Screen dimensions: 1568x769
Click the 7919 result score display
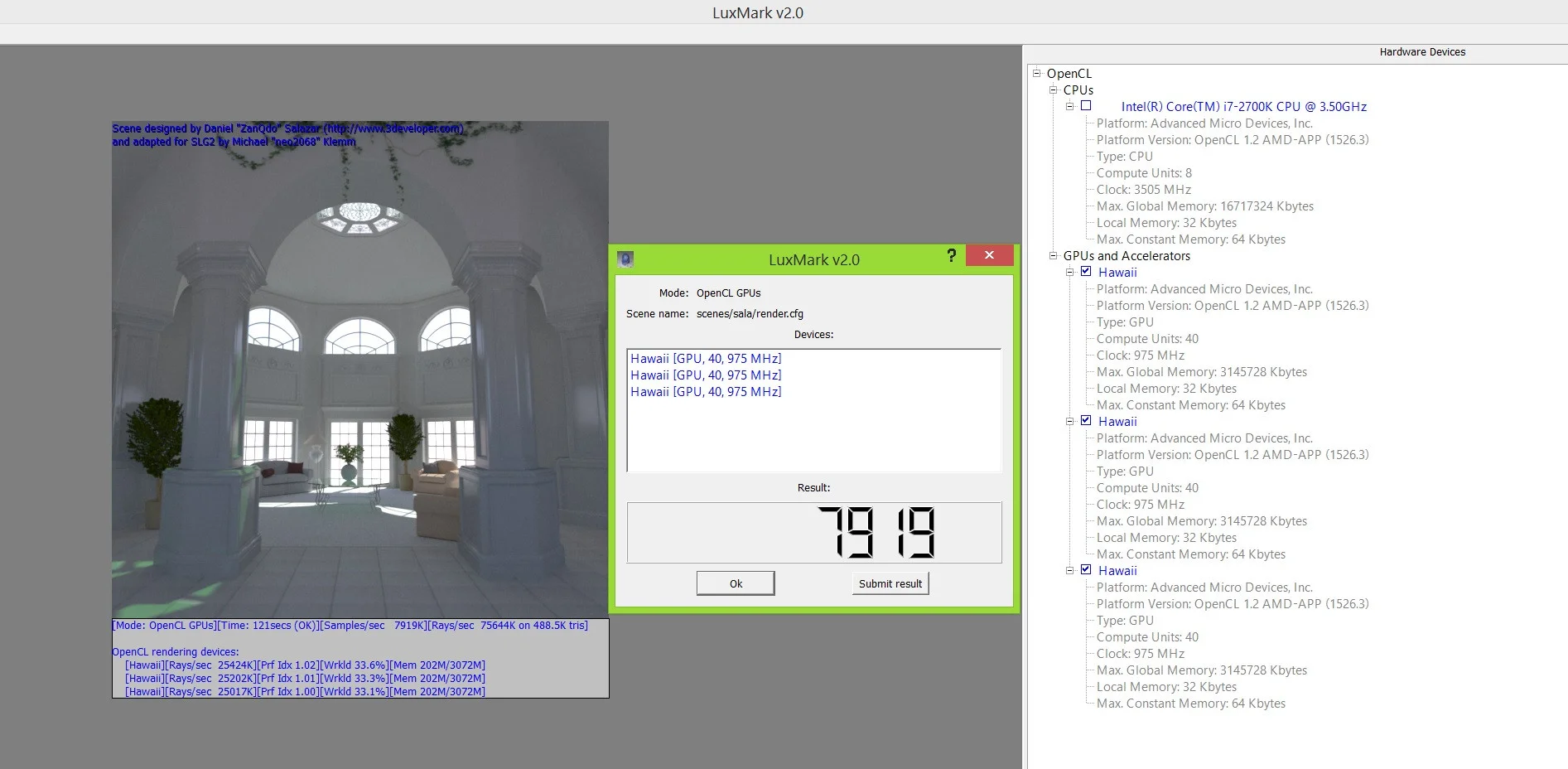pos(814,533)
